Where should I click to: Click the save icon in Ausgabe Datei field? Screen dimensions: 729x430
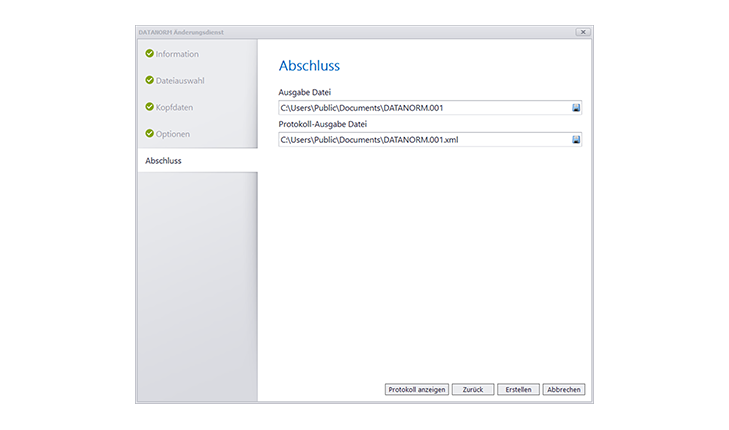pos(576,108)
